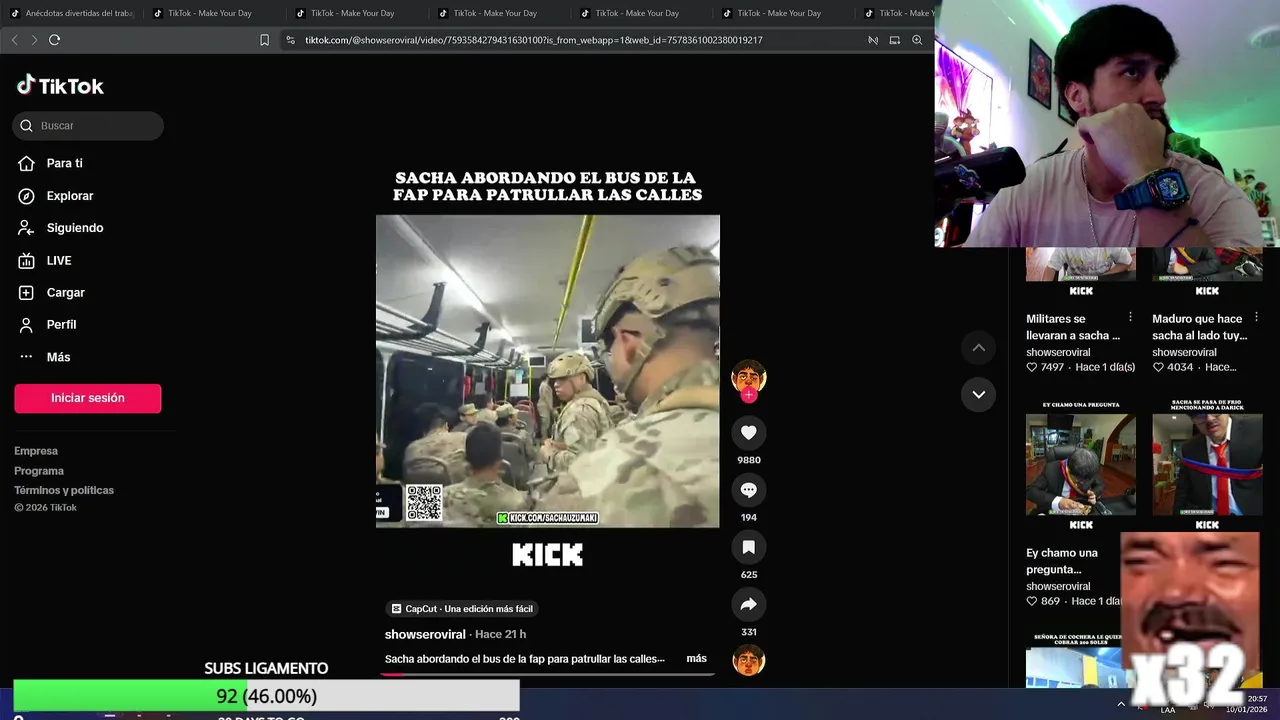Share the video via arrow icon
The image size is (1280, 720).
tap(748, 604)
